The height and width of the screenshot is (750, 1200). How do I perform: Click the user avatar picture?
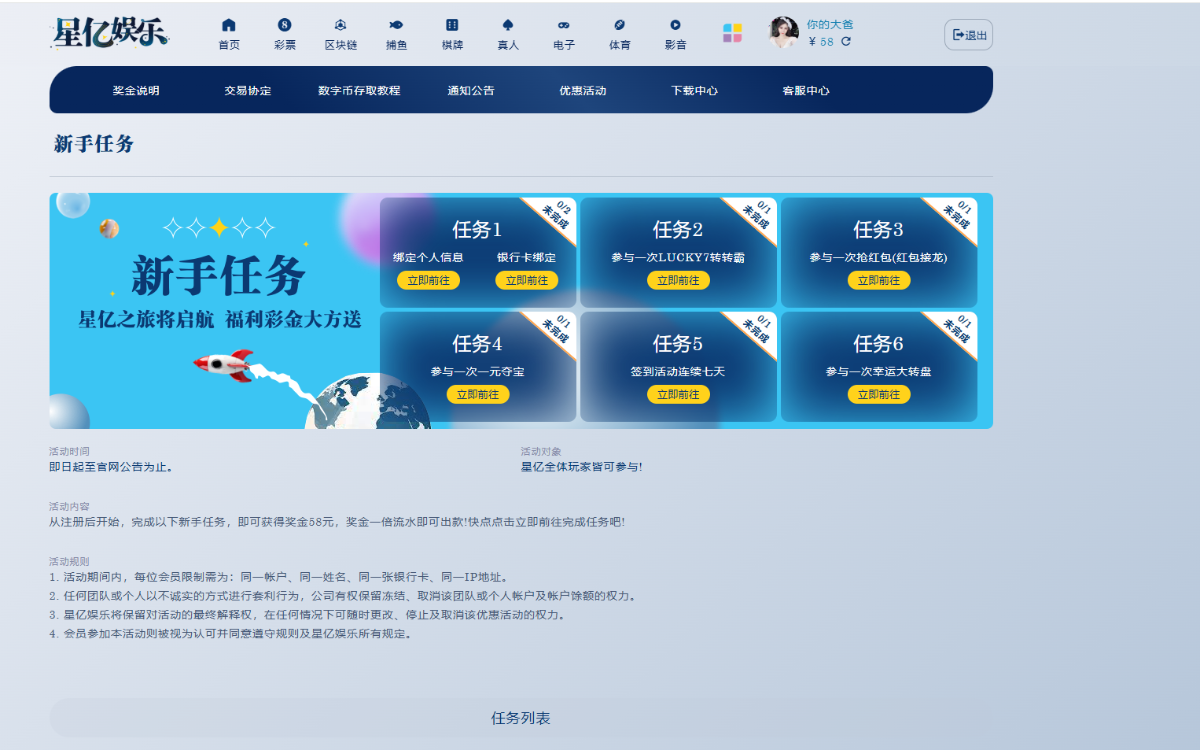pos(783,32)
